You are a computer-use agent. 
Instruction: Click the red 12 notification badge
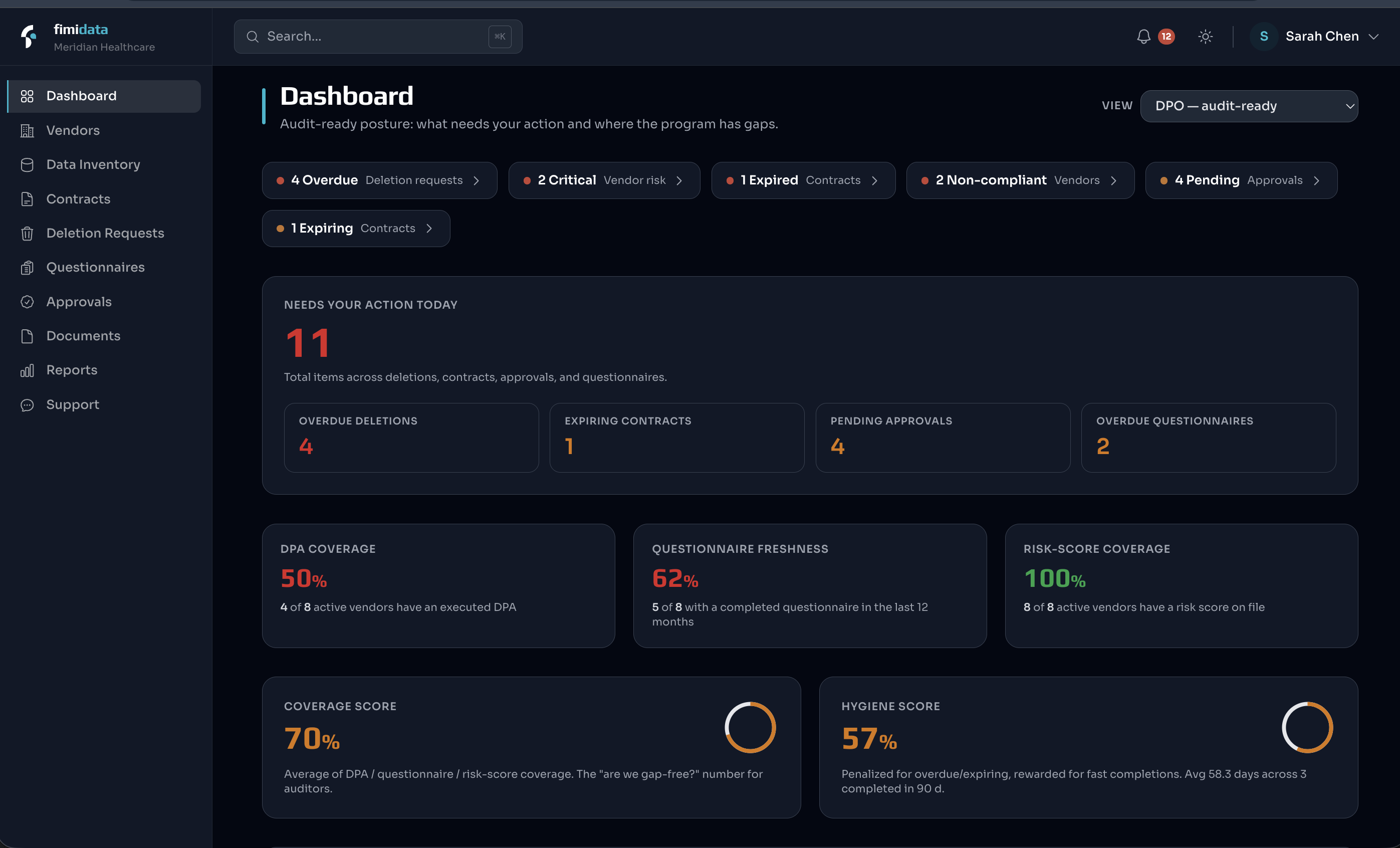click(1166, 37)
